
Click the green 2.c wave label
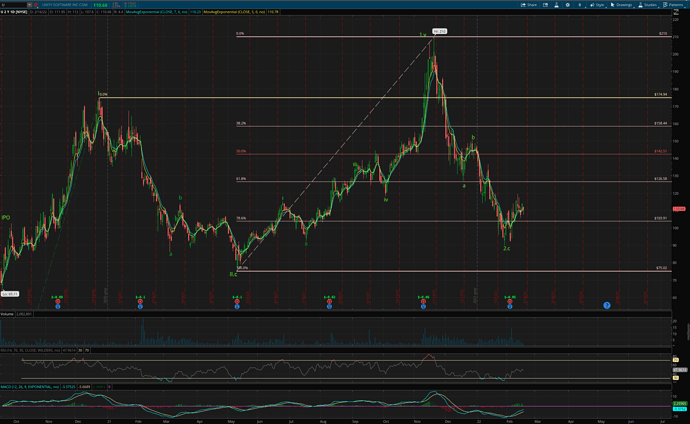506,249
